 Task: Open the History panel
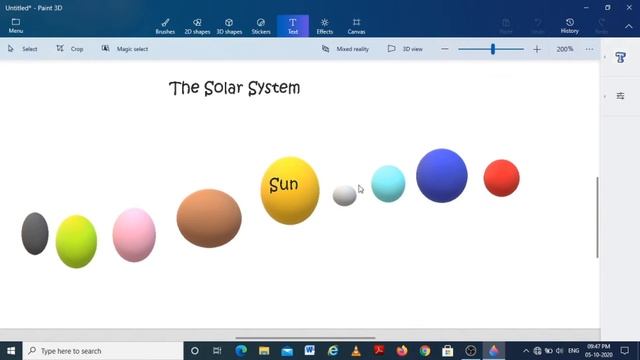pyautogui.click(x=569, y=26)
